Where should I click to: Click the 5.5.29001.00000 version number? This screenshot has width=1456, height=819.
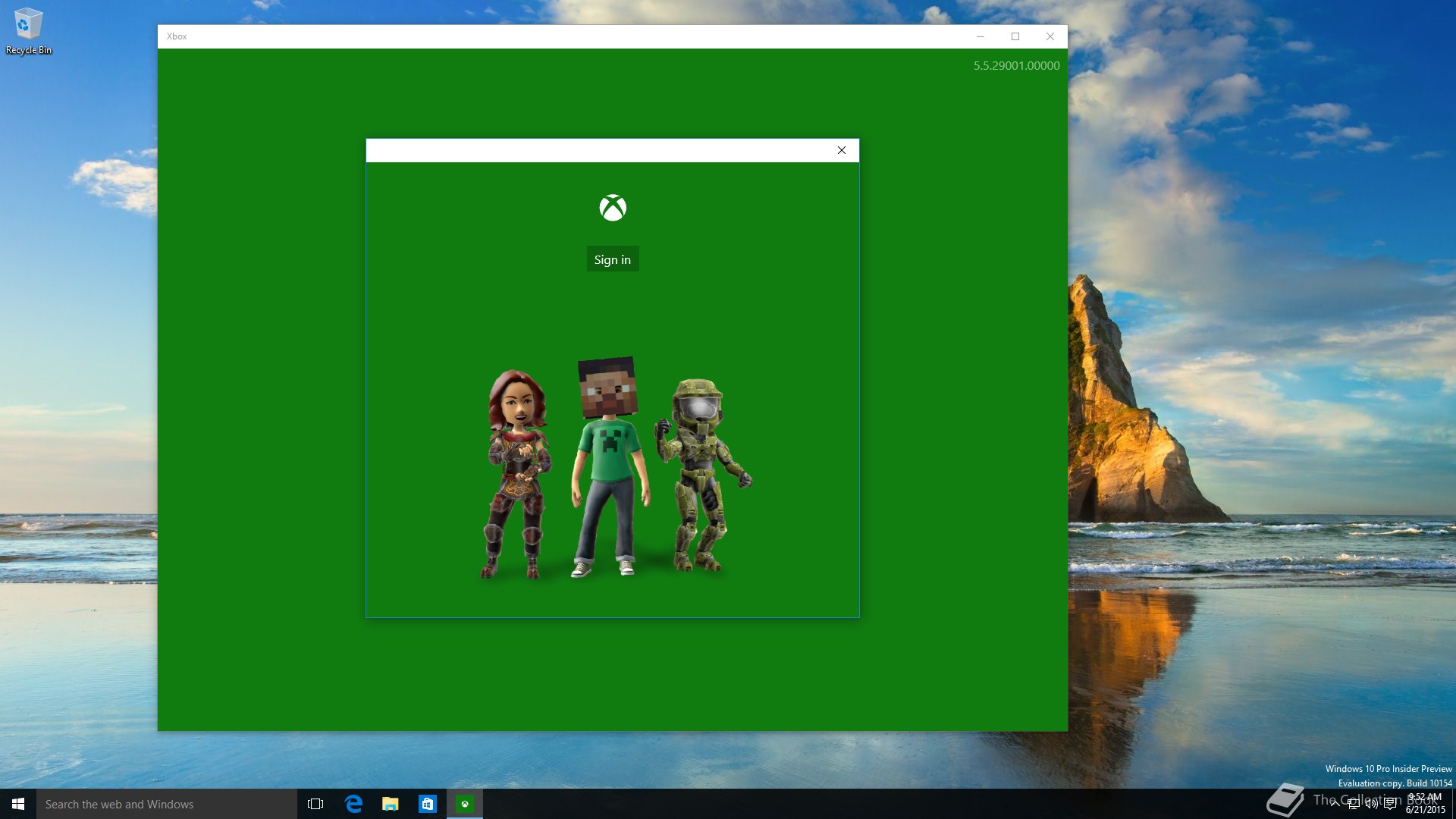coord(1016,66)
